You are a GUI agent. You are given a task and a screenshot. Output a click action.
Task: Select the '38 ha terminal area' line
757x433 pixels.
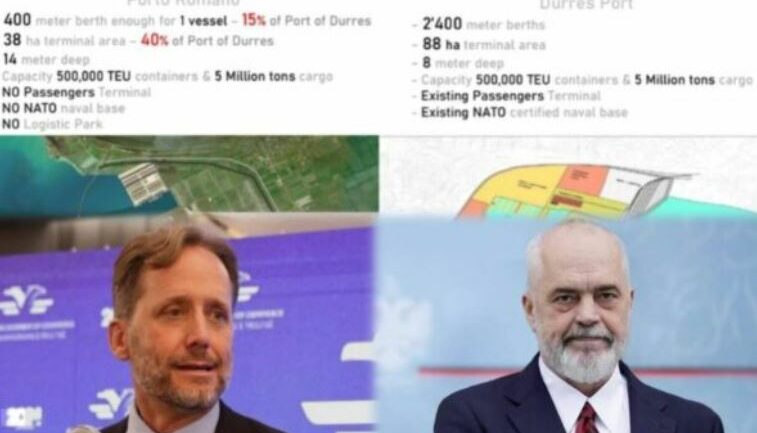pos(138,41)
